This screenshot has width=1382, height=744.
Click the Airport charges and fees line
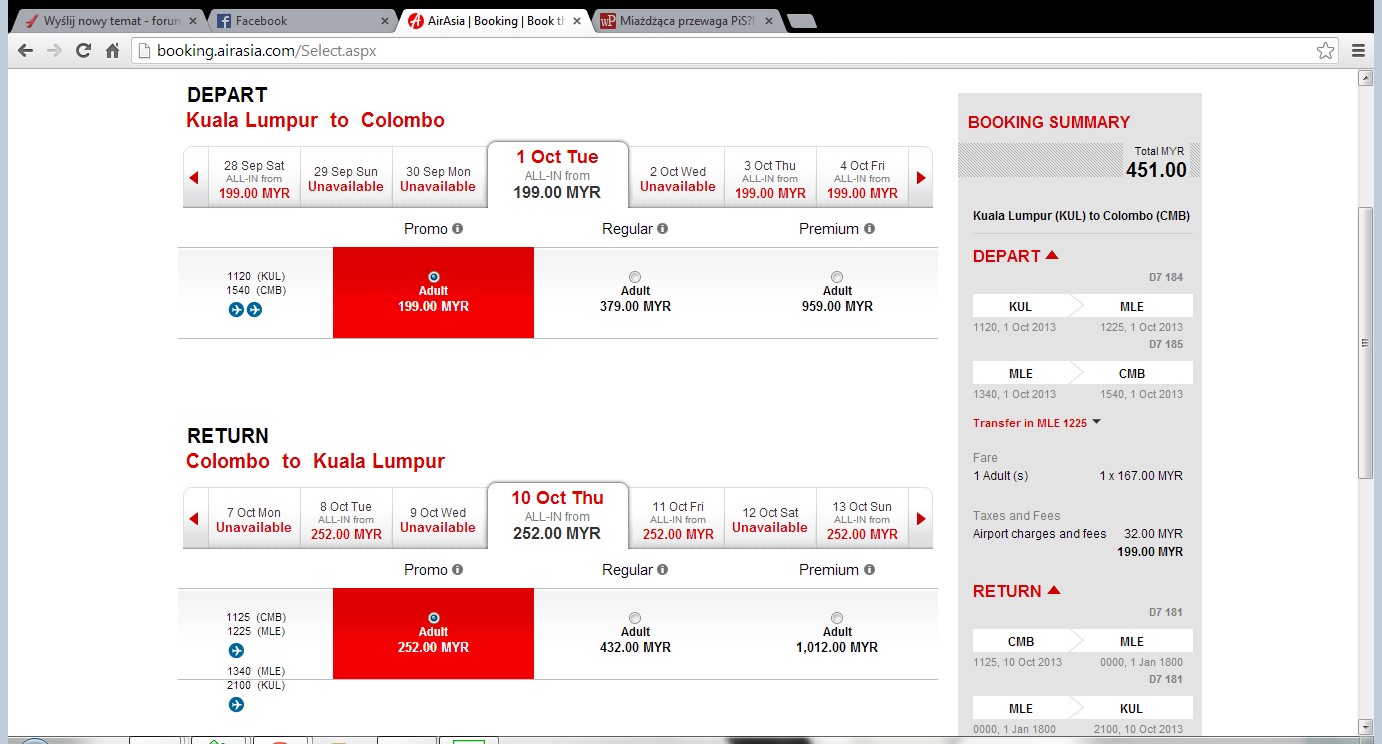(x=1078, y=534)
